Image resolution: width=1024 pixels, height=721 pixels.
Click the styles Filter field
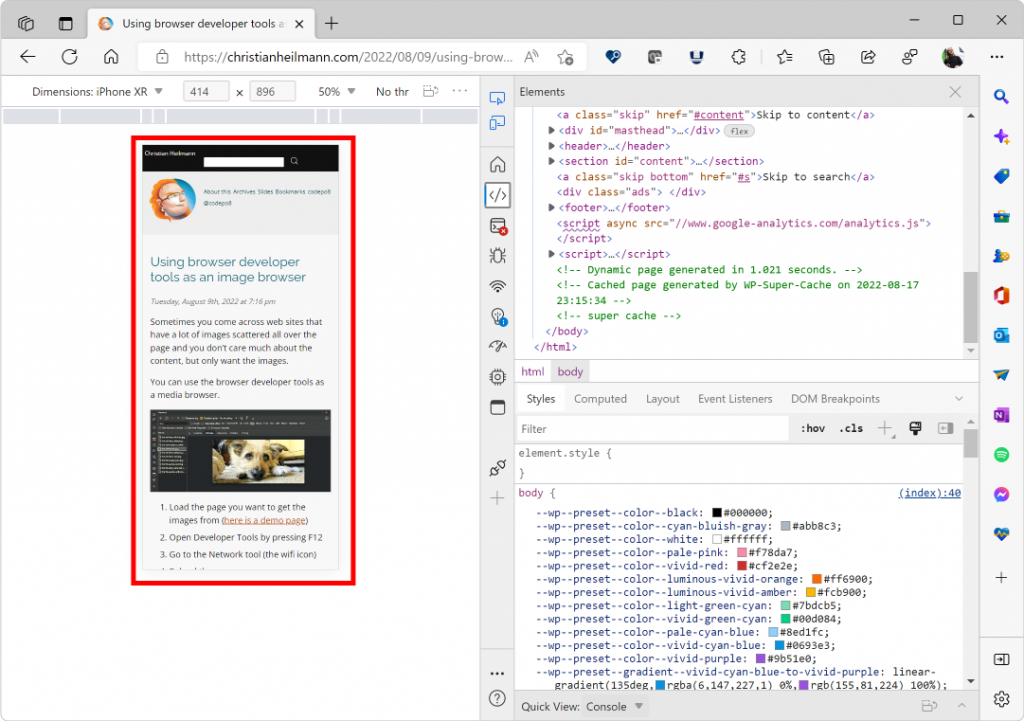653,429
